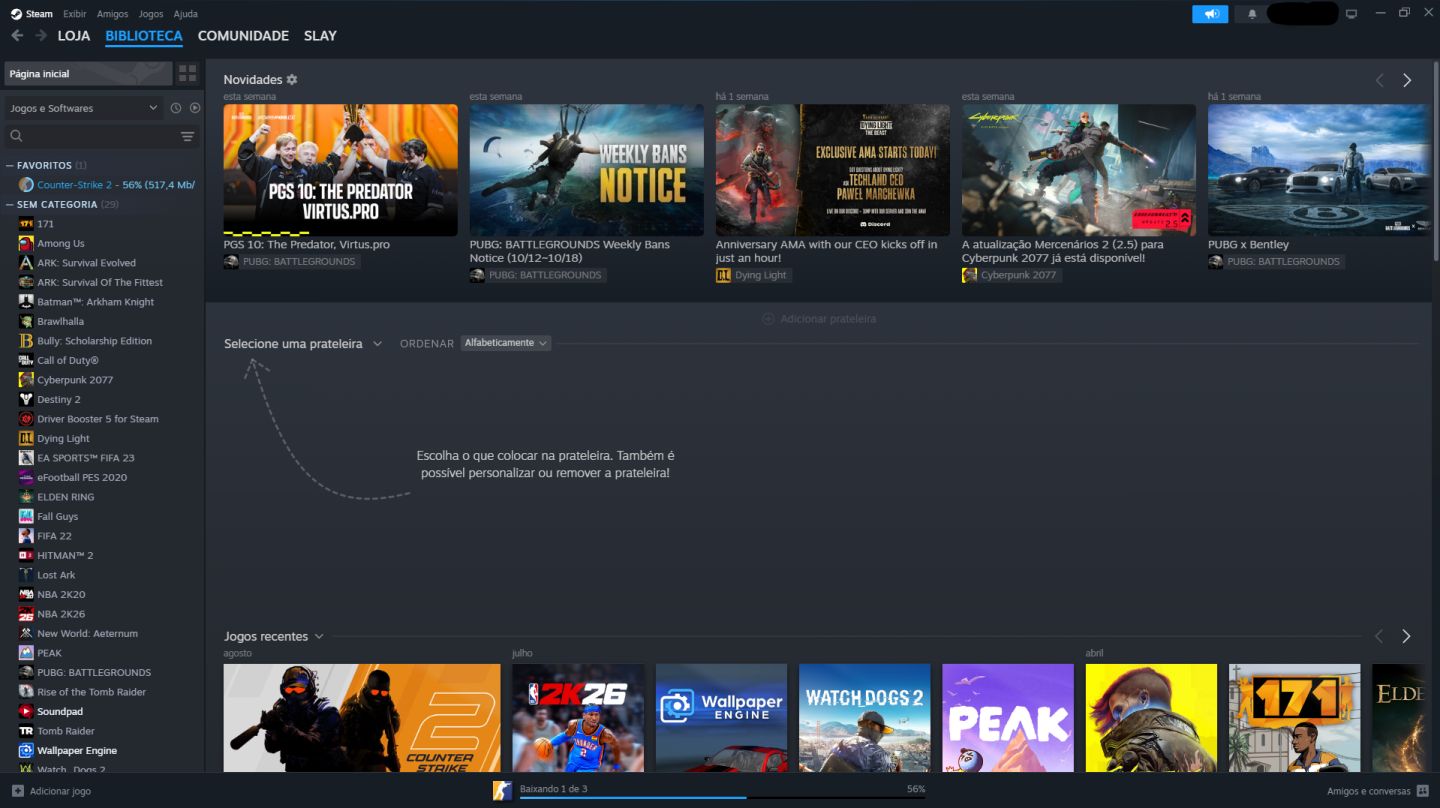The width and height of the screenshot is (1440, 808).
Task: Toggle the ready-to-play filter icon
Action: [195, 108]
